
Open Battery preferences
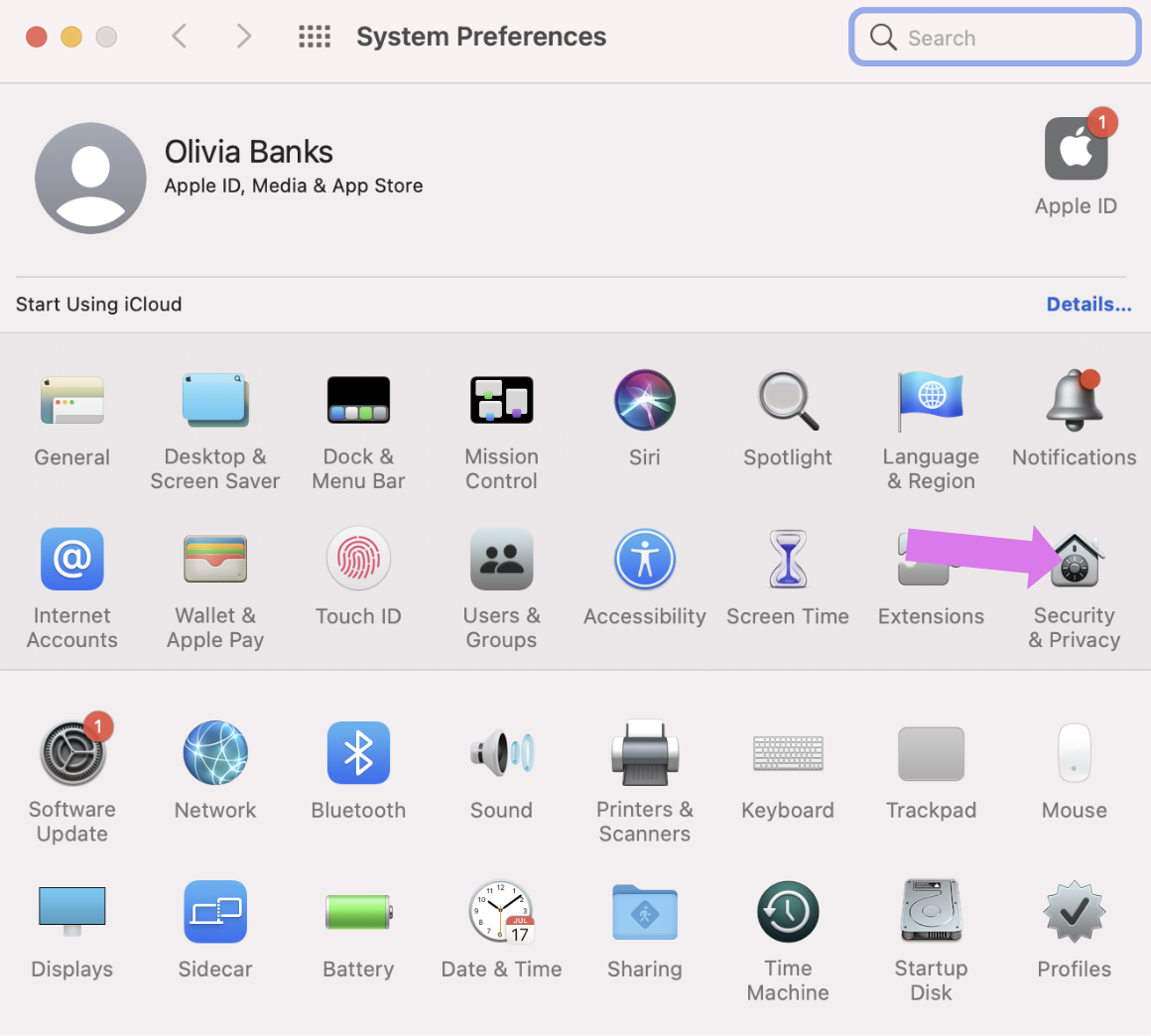tap(358, 912)
